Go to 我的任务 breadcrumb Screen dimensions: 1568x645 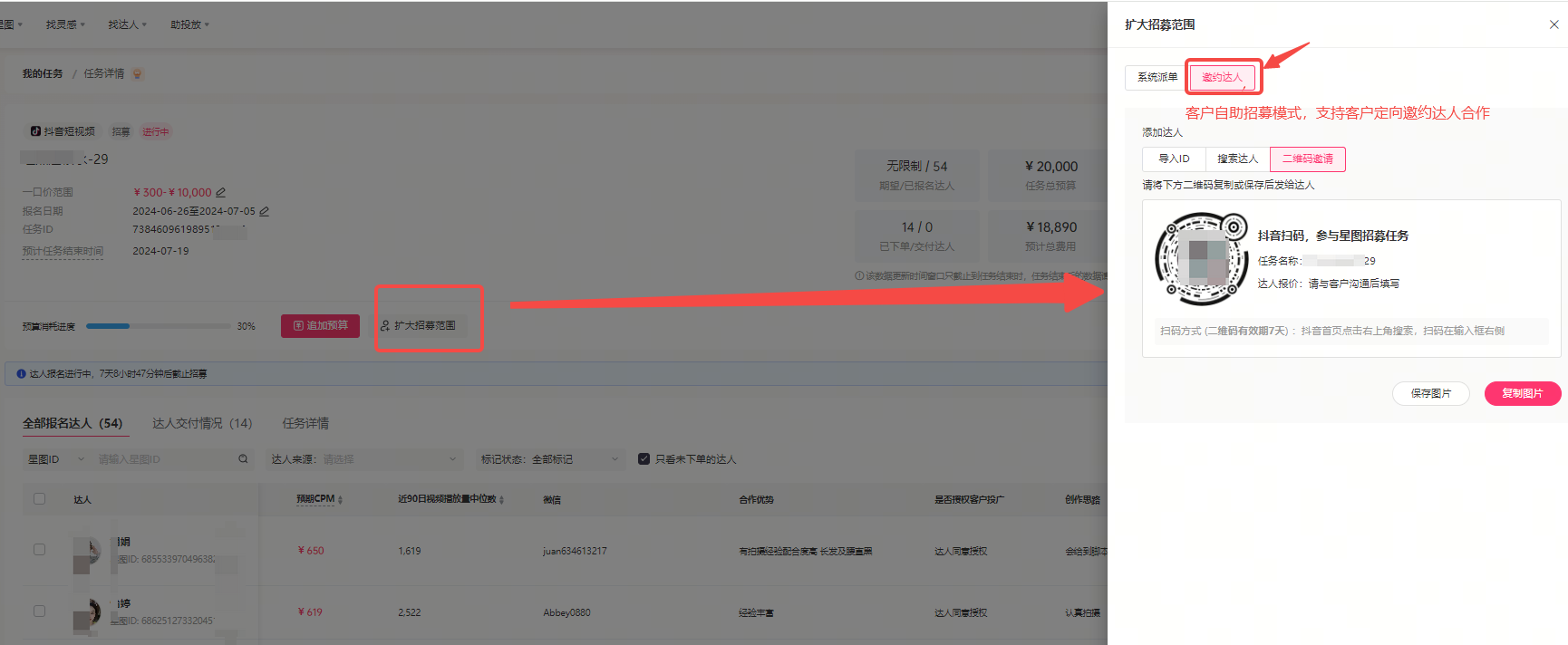pyautogui.click(x=43, y=73)
